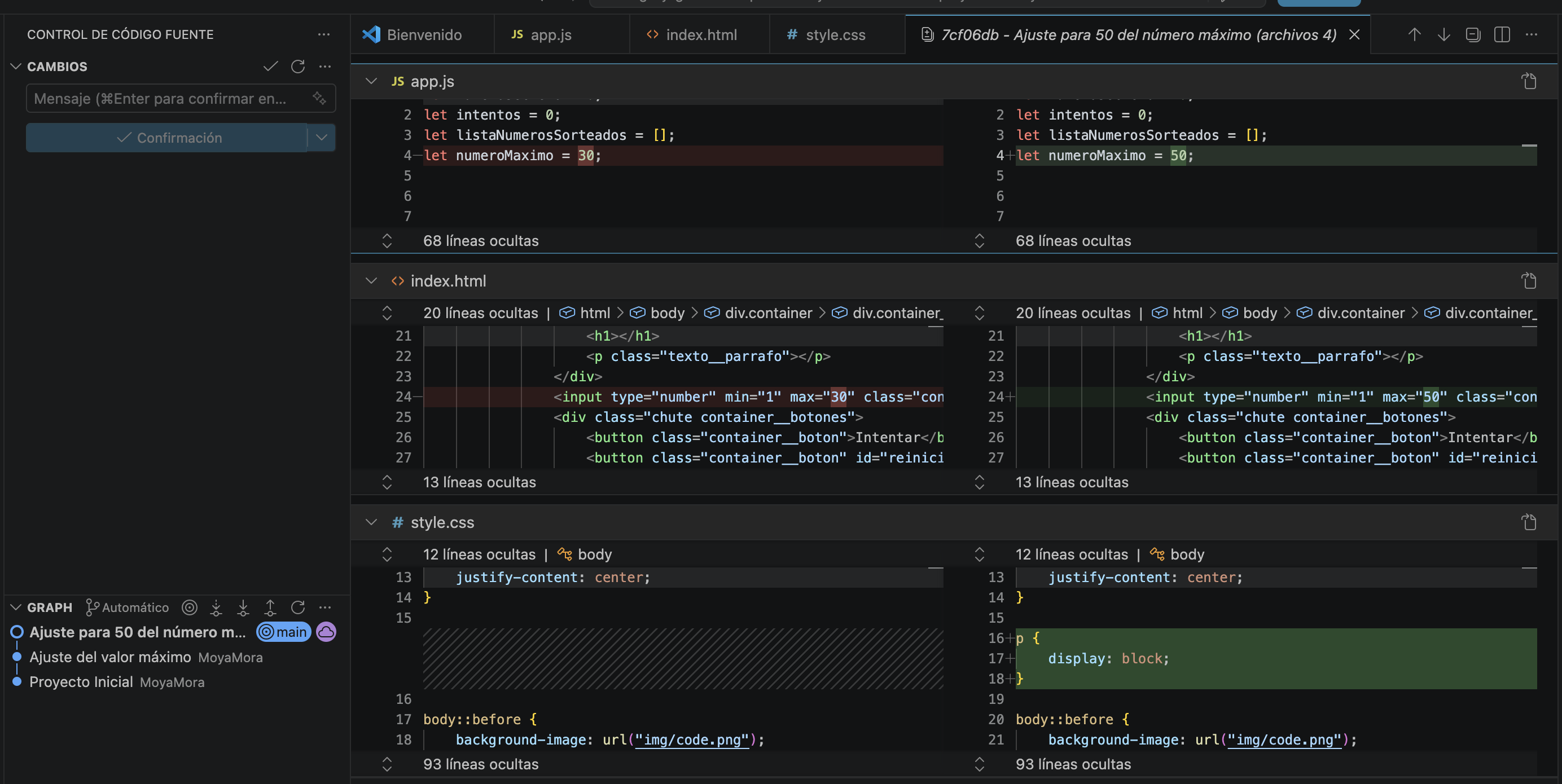Click the max="30" input line in original index.html
Viewport: 1562px width, 784px height.
click(x=683, y=397)
